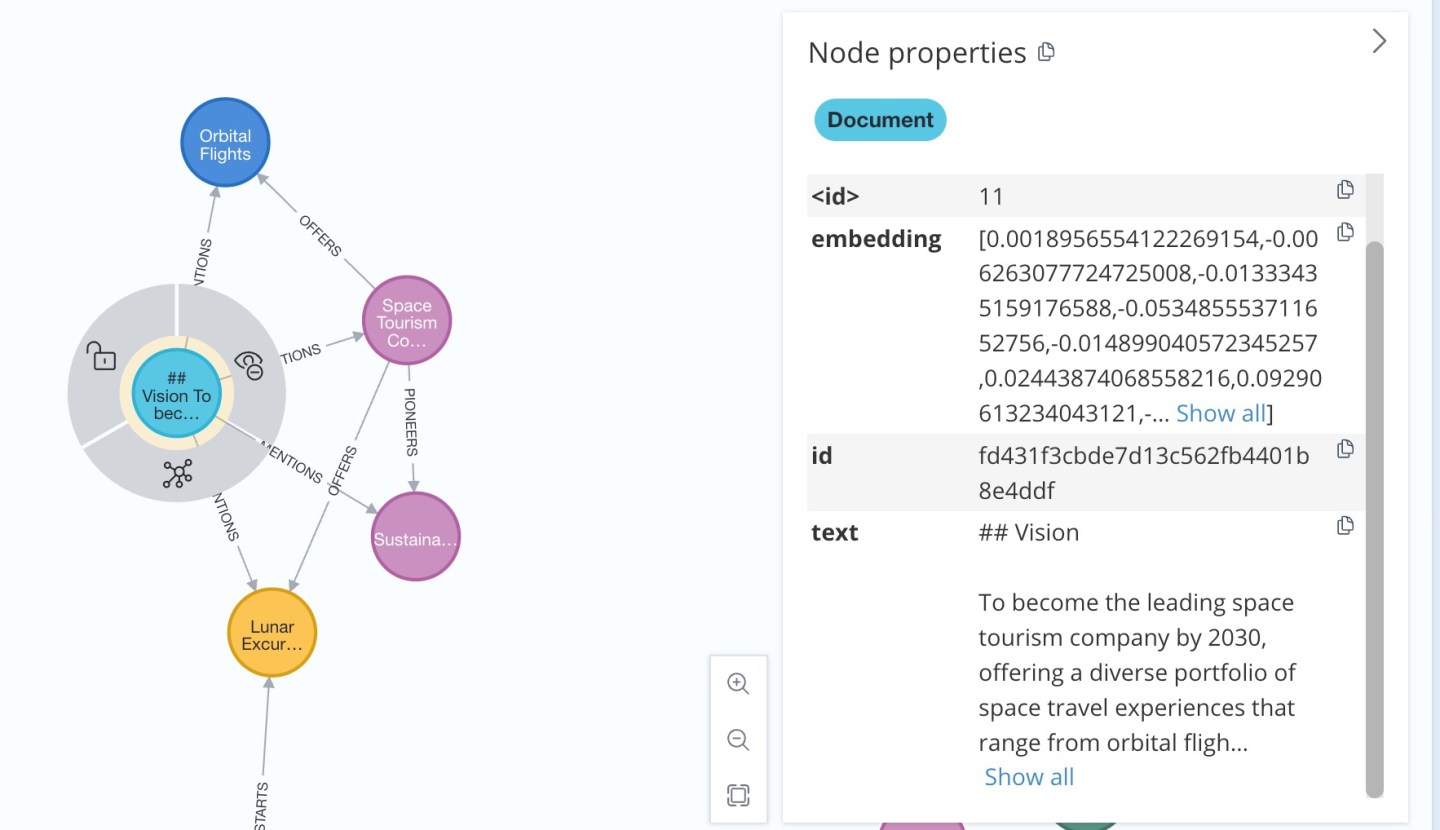Show all embedding values

[1220, 412]
